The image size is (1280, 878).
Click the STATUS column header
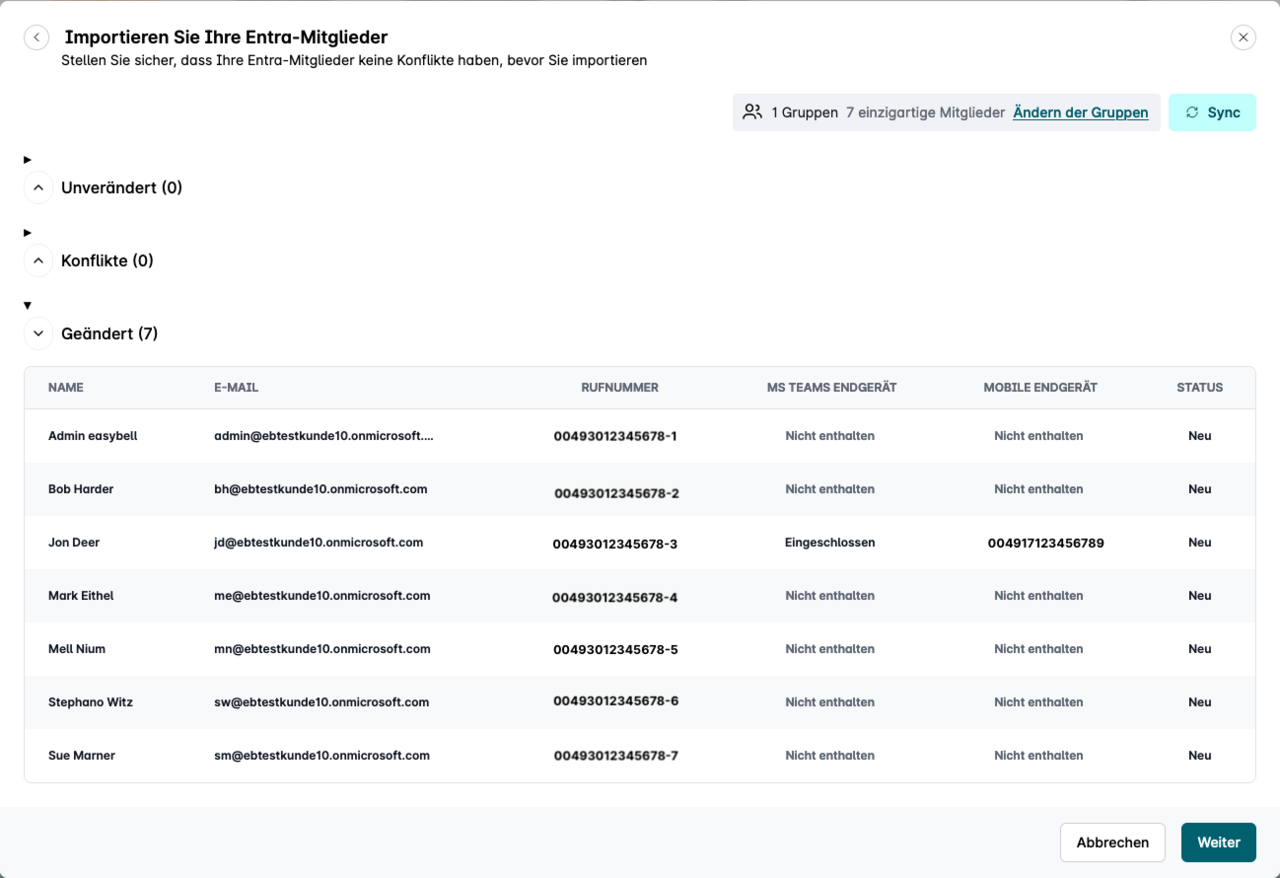coord(1199,388)
